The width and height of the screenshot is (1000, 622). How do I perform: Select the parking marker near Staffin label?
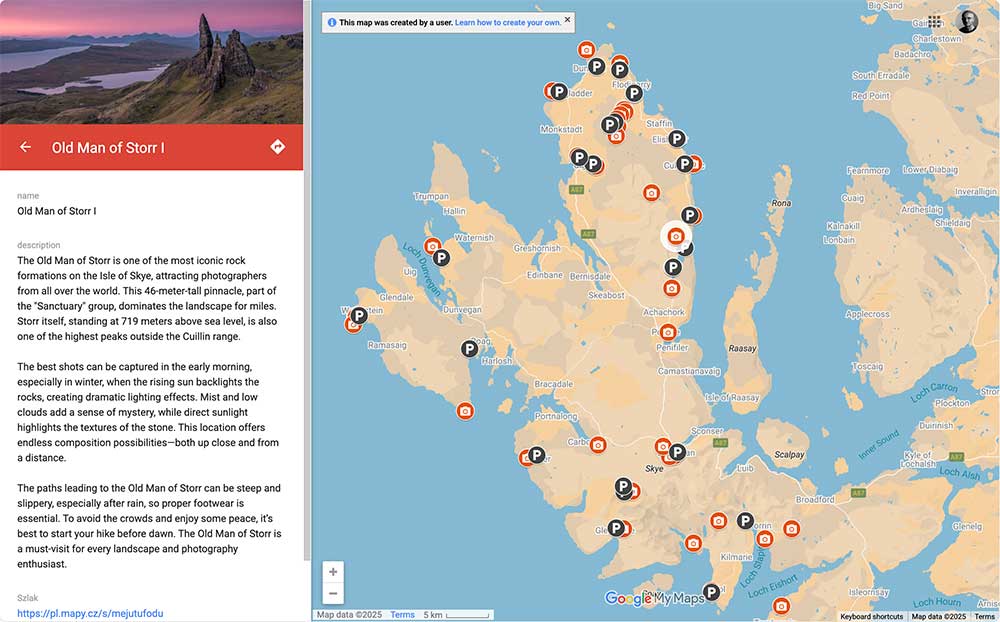click(x=633, y=94)
